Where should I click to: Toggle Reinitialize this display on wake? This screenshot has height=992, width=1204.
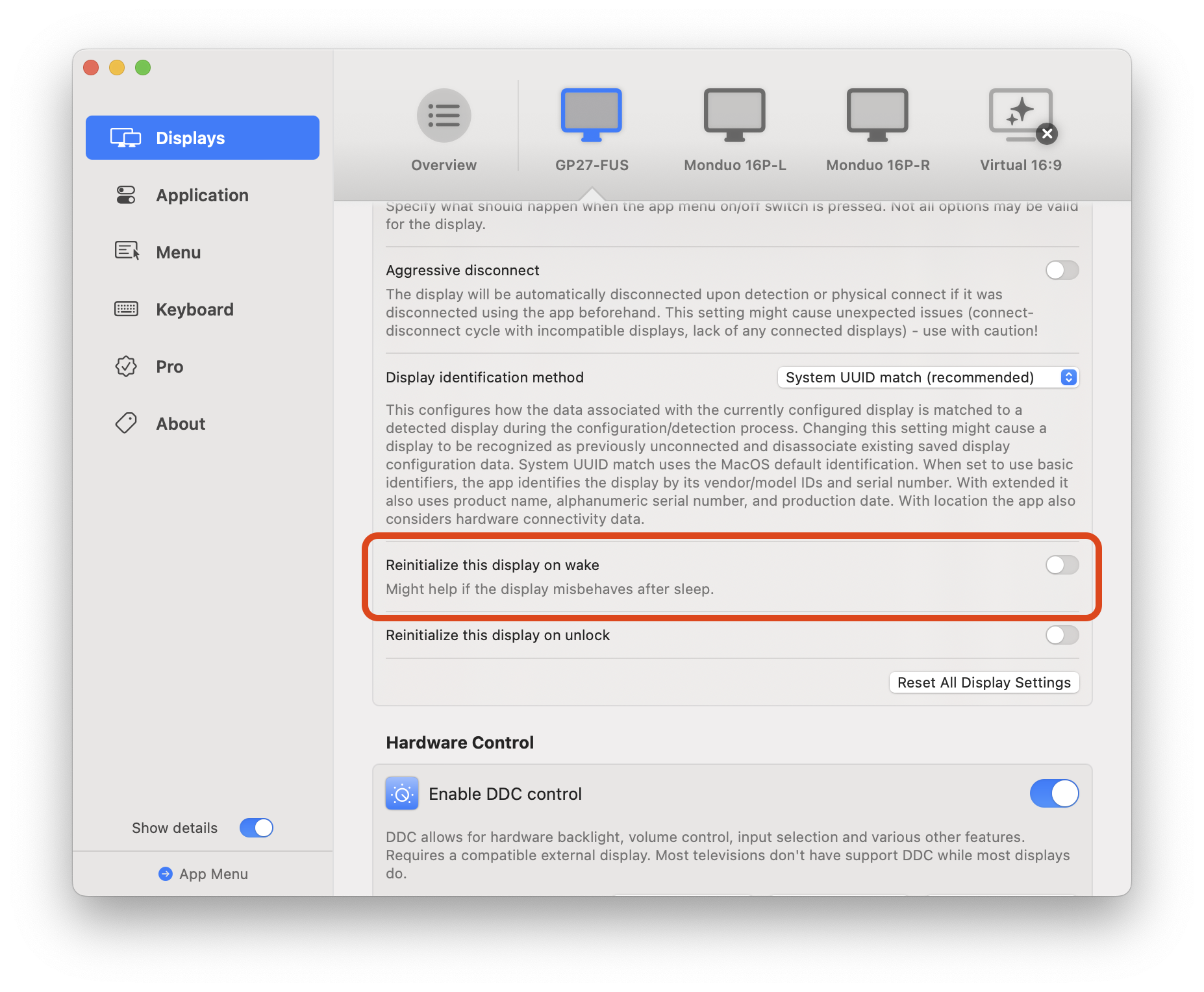(x=1062, y=565)
